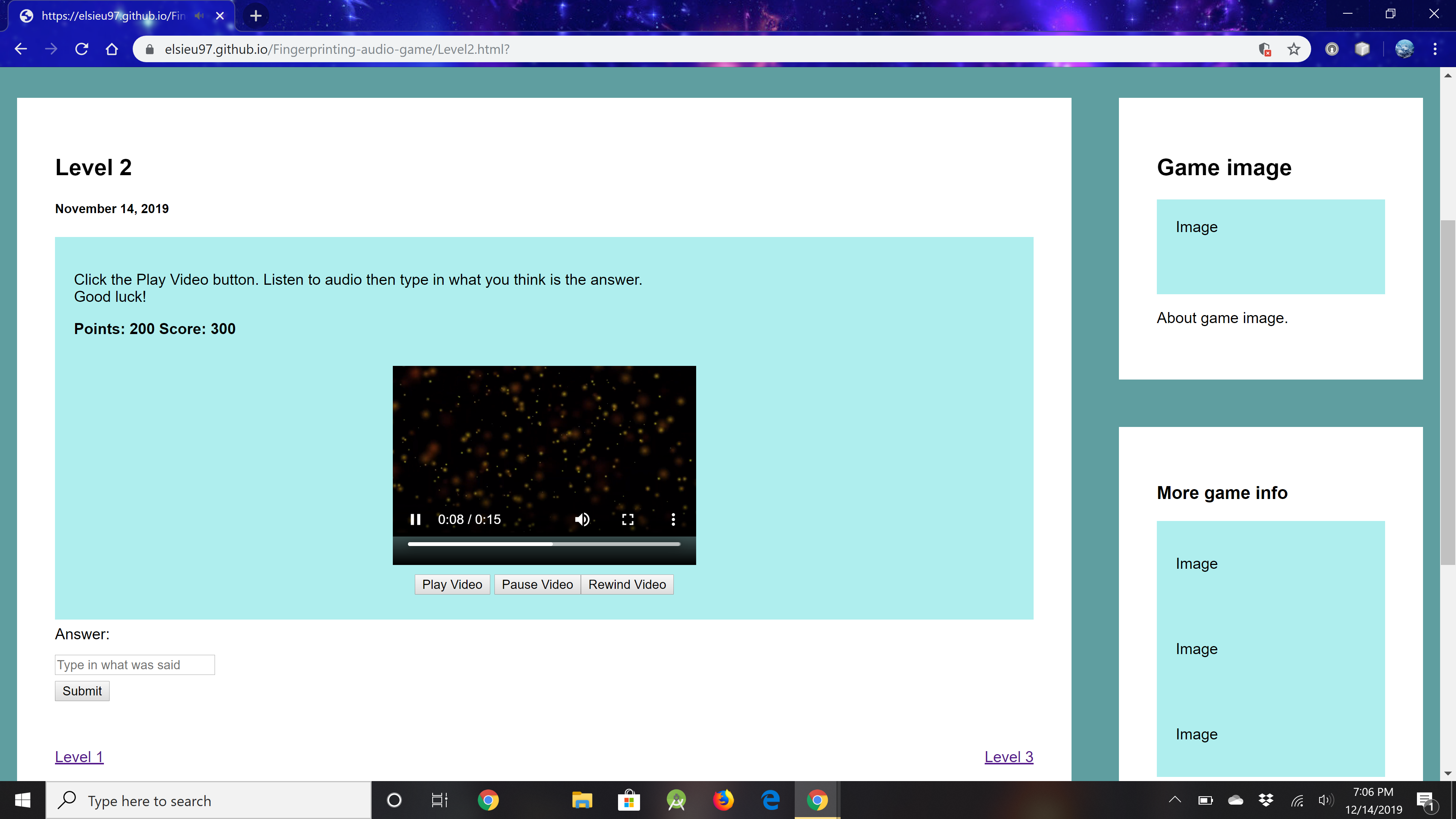This screenshot has height=819, width=1456.
Task: Mute the tab via speaker icon
Action: click(199, 16)
